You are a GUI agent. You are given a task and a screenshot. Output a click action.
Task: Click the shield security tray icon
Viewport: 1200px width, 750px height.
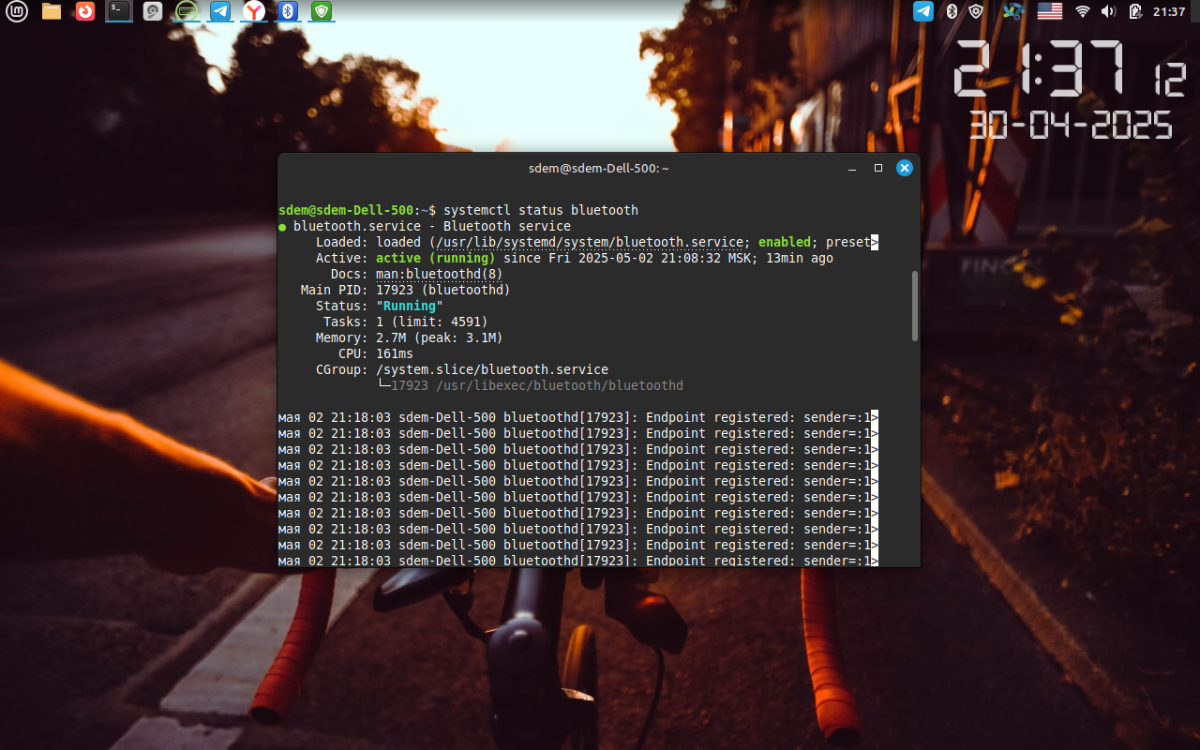click(x=977, y=11)
